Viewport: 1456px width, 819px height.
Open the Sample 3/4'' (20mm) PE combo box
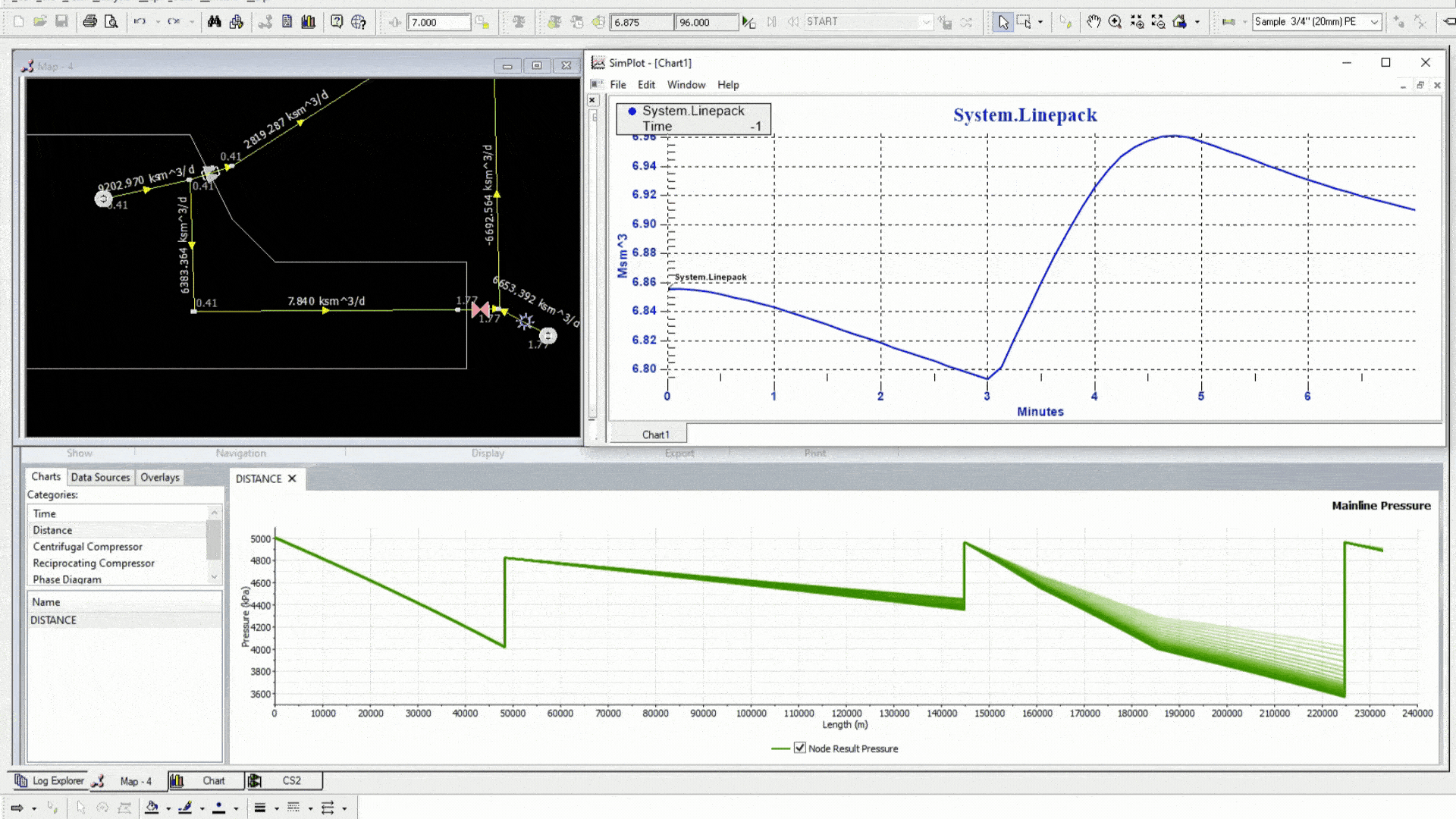pyautogui.click(x=1317, y=21)
